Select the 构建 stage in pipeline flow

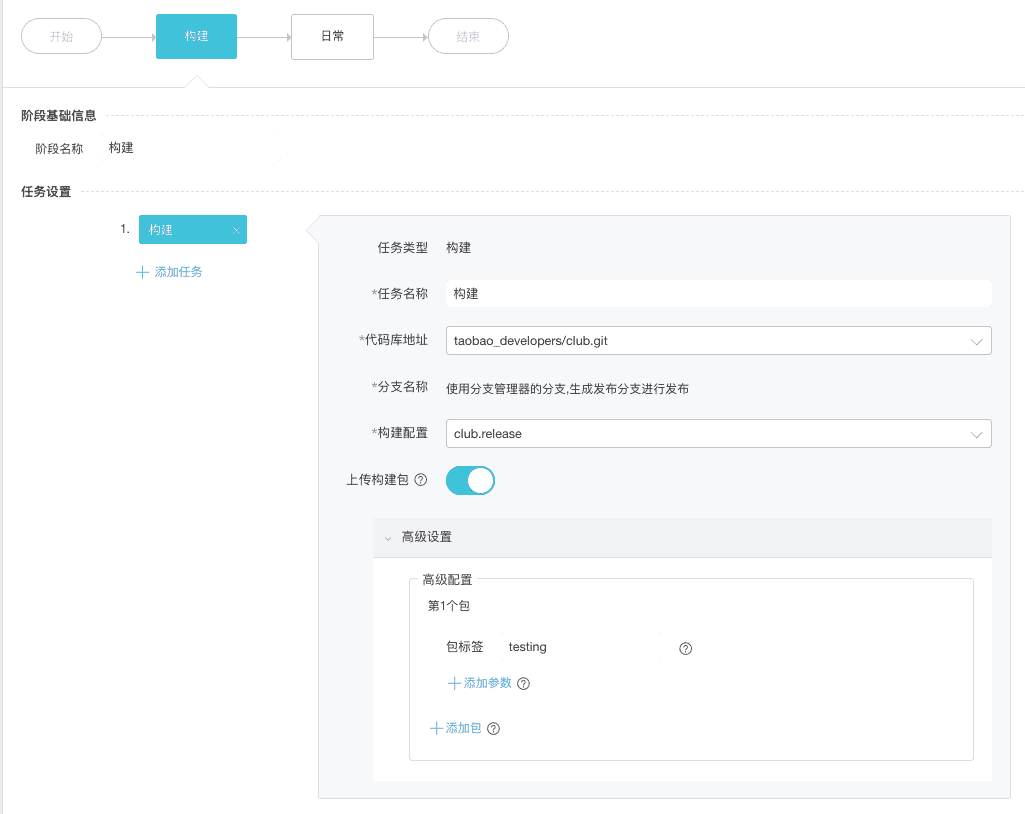[x=196, y=37]
